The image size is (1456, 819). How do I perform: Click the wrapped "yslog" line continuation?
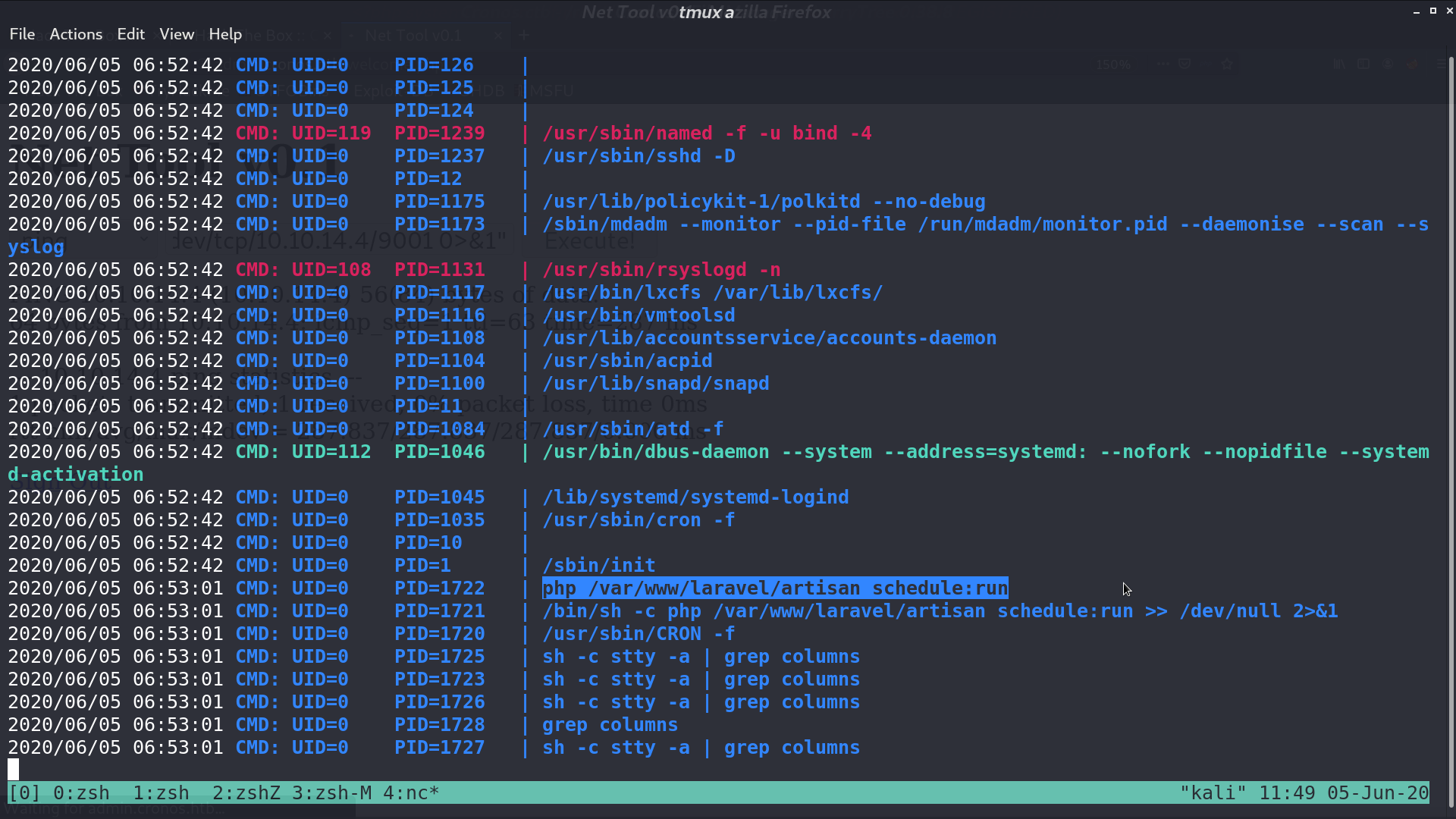(x=36, y=247)
